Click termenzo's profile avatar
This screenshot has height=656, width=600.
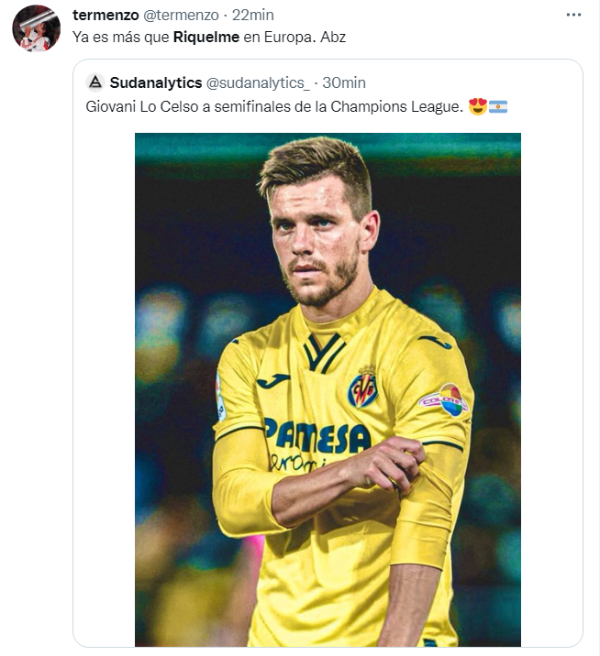tap(36, 28)
